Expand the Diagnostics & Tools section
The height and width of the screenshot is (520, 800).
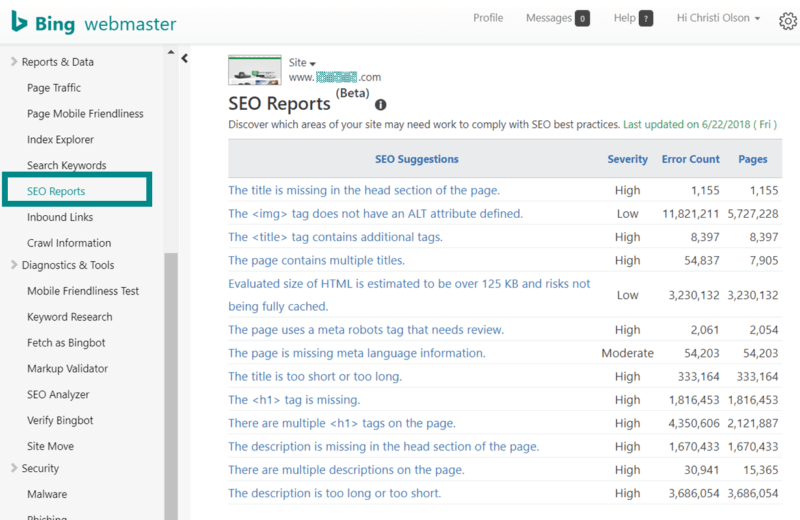(63, 265)
